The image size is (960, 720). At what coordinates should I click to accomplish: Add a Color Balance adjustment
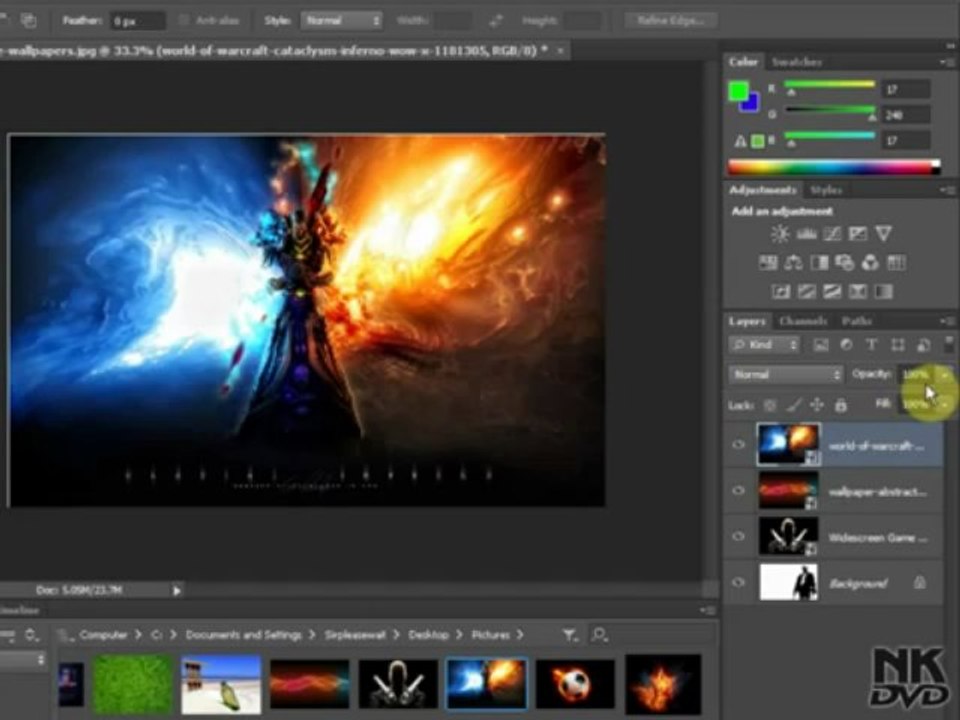click(793, 263)
